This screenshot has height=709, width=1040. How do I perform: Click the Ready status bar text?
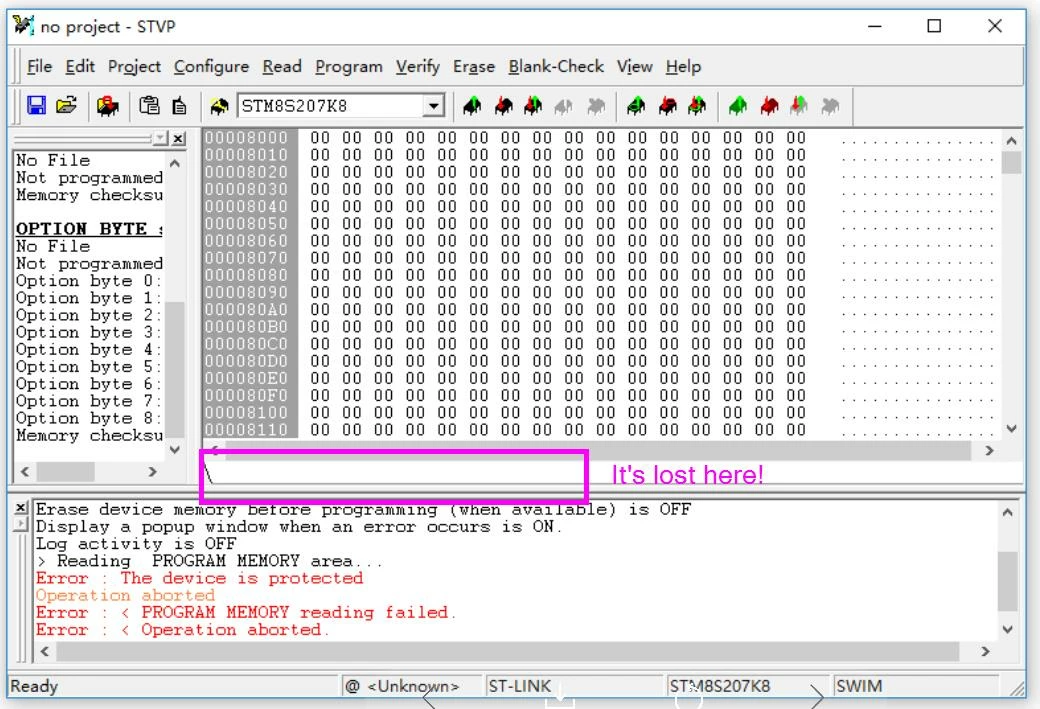coord(34,686)
